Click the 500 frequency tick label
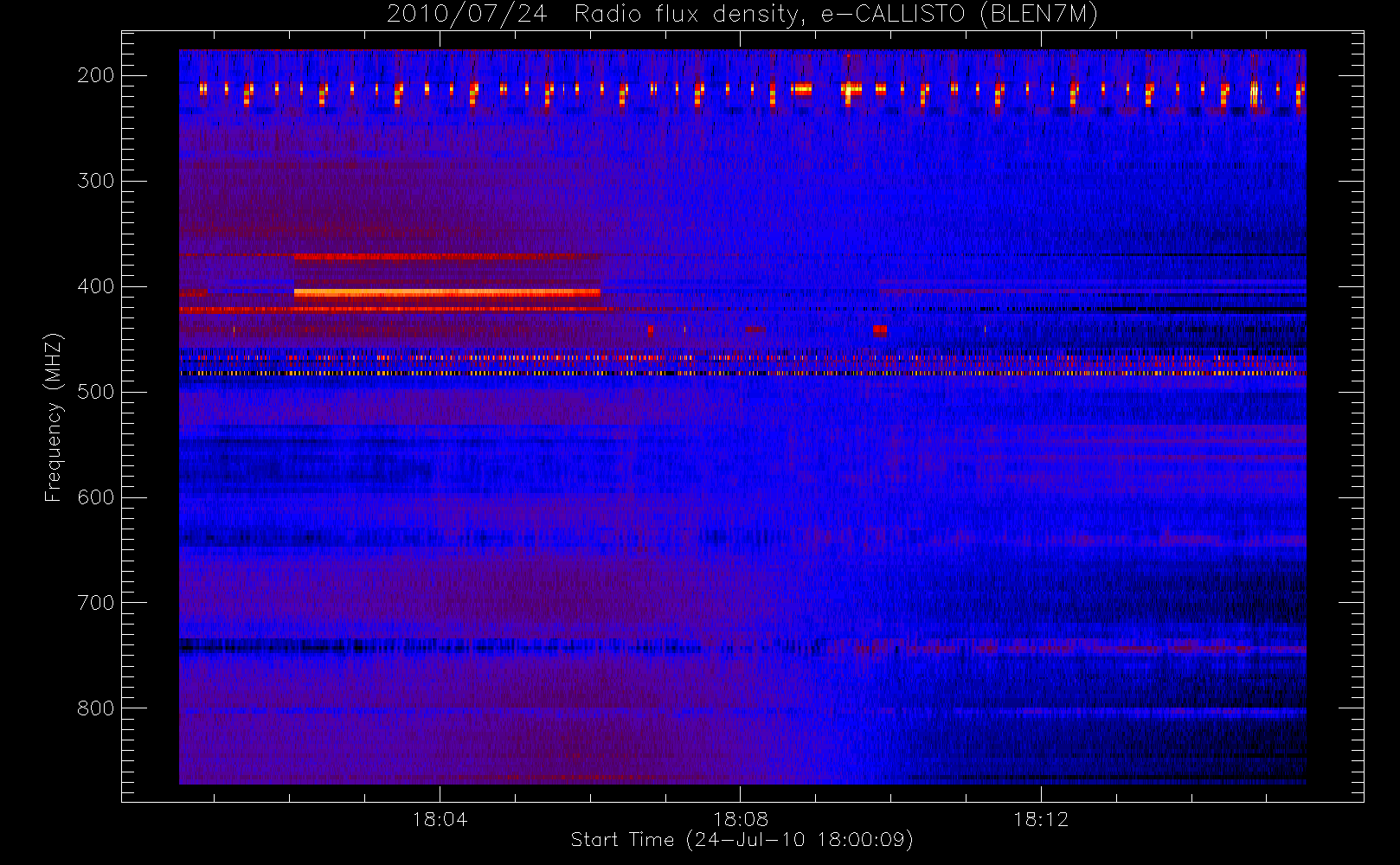This screenshot has height=865, width=1400. [96, 392]
